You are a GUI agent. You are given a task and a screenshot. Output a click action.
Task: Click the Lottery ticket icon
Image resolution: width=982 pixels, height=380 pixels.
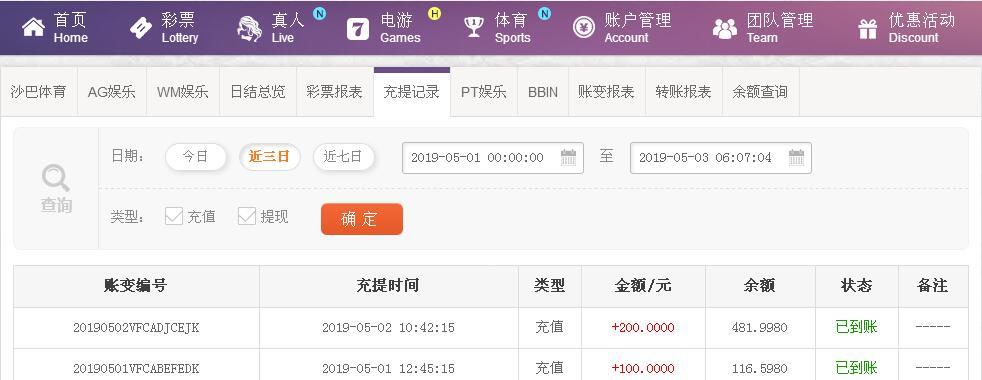click(141, 28)
